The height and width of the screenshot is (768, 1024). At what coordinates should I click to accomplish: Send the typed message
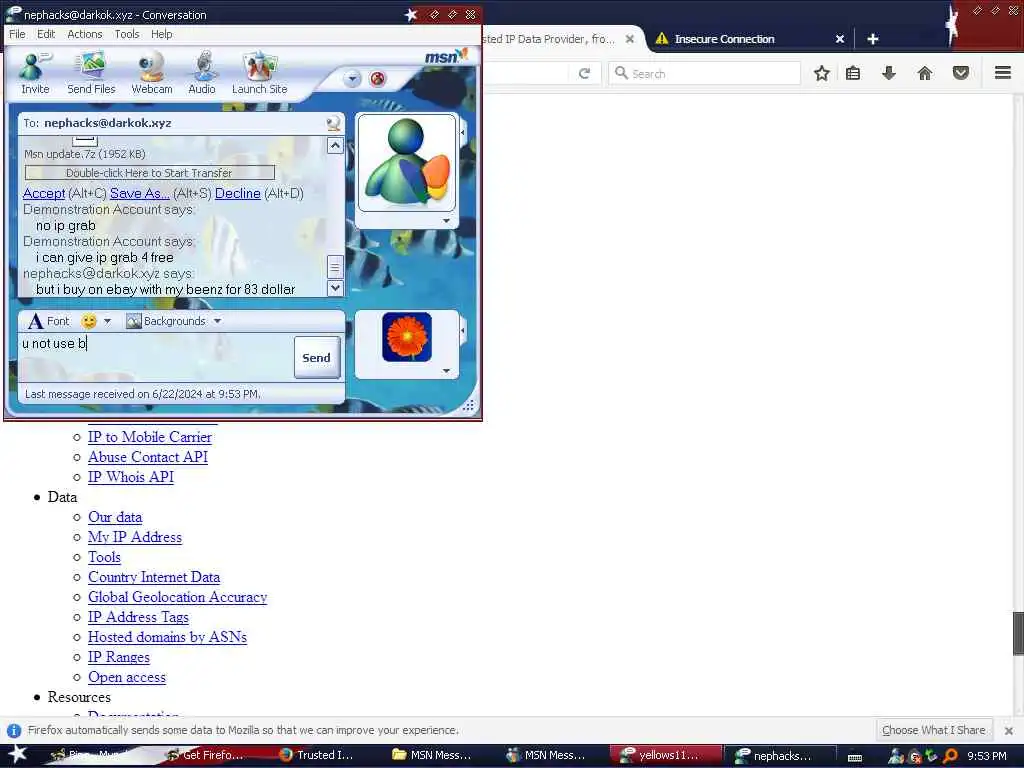[317, 357]
